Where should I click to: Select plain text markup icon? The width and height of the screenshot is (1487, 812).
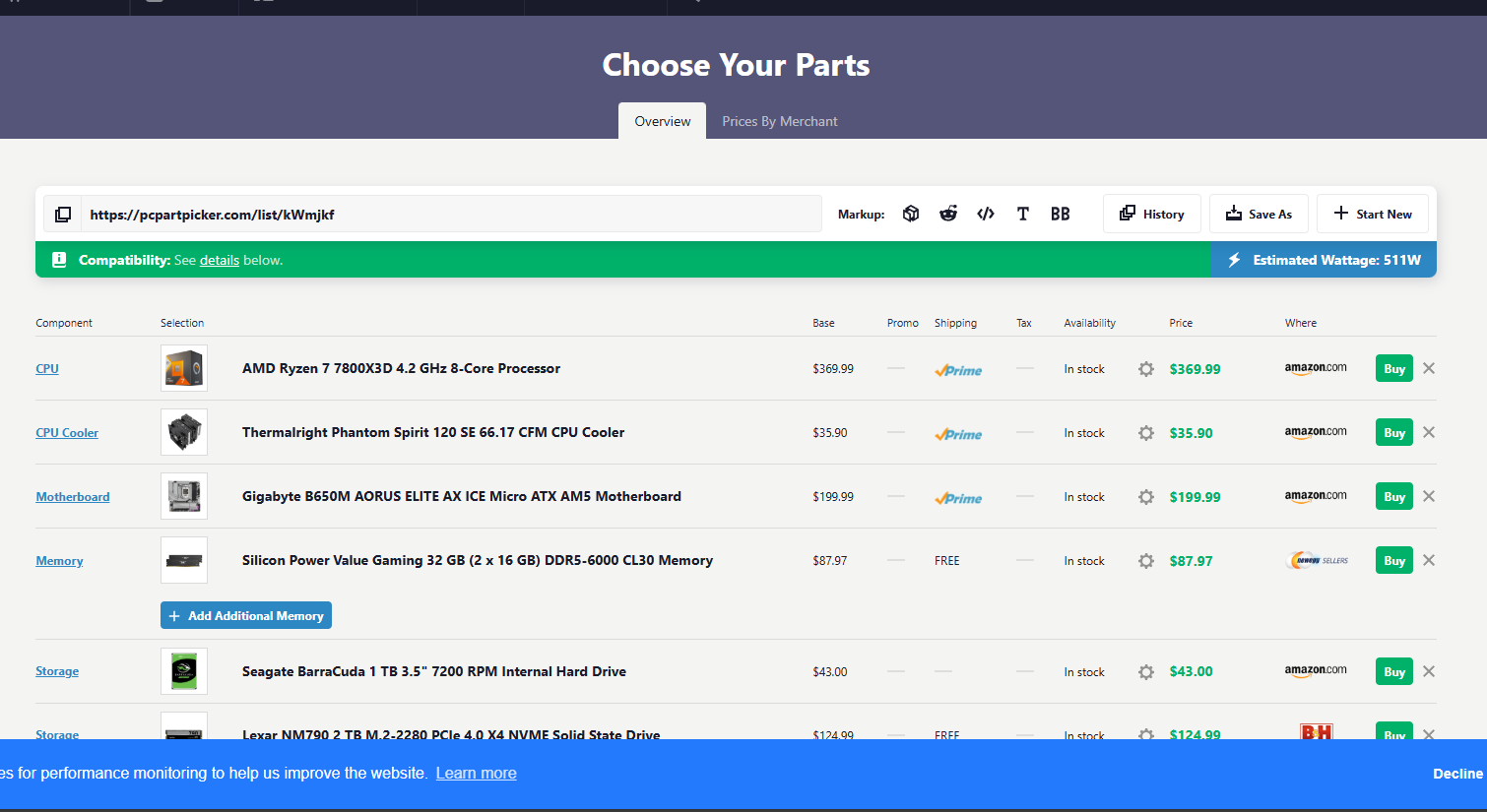click(1023, 214)
